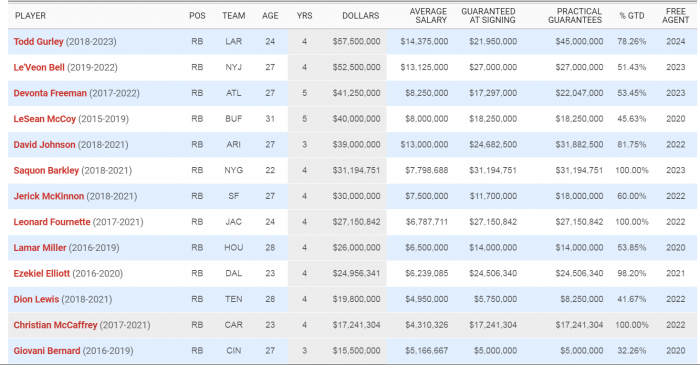Sort by AVERAGE SALARY column header
Viewport: 700px width, 365px height.
[428, 16]
